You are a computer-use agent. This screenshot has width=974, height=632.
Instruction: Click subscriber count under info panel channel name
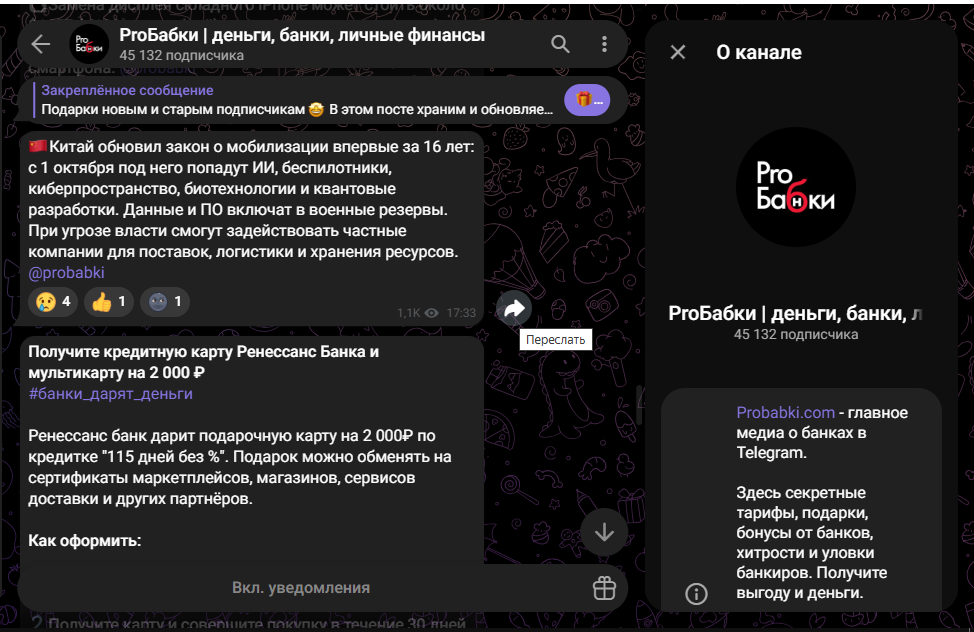796,334
